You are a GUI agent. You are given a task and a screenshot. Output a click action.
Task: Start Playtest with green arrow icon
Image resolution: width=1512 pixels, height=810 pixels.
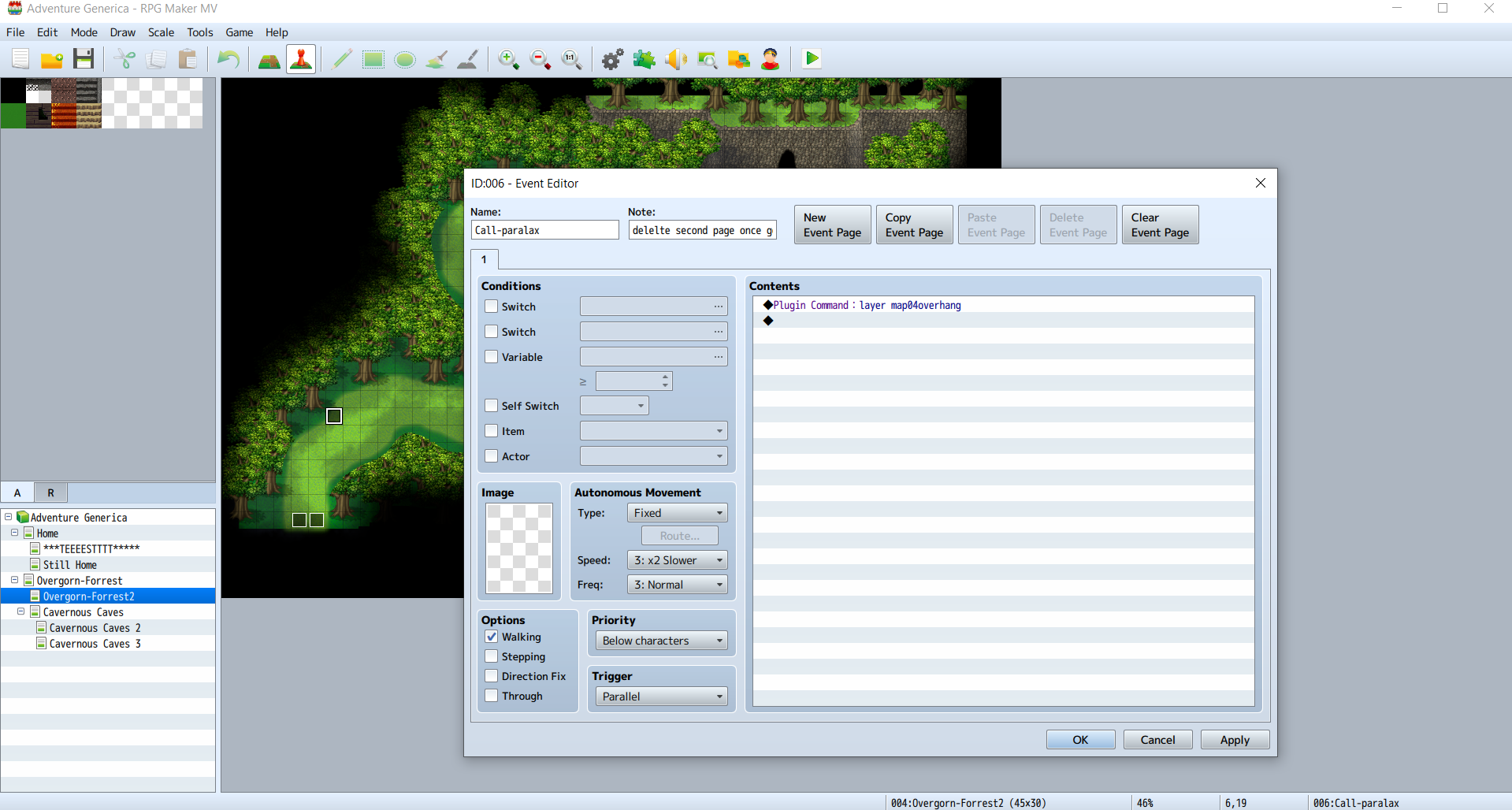[x=812, y=59]
